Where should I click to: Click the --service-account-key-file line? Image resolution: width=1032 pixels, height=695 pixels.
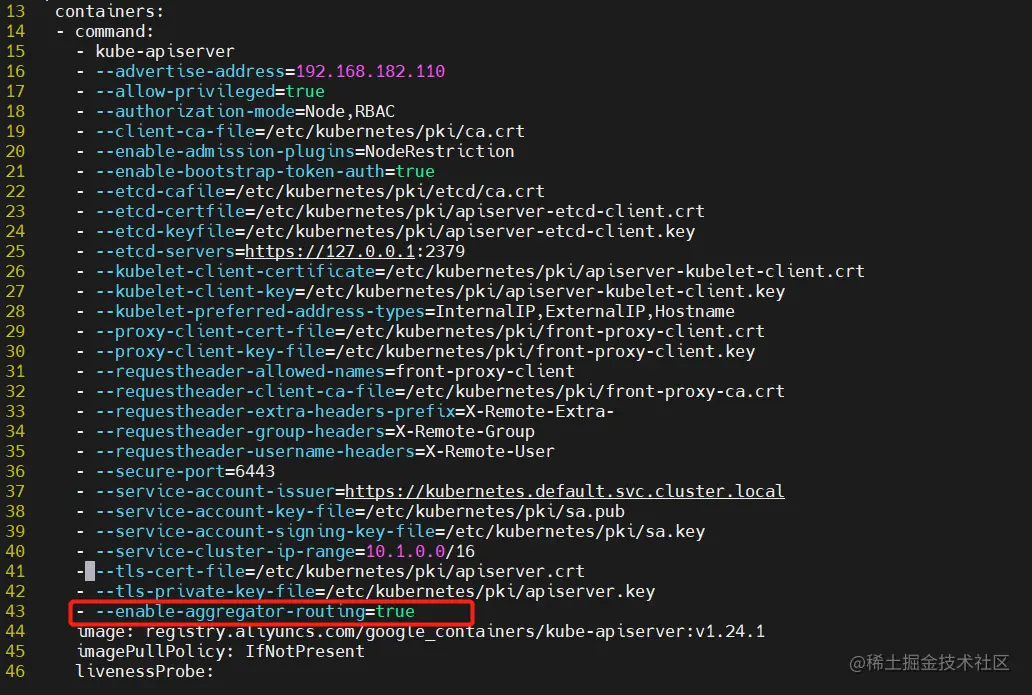[350, 511]
